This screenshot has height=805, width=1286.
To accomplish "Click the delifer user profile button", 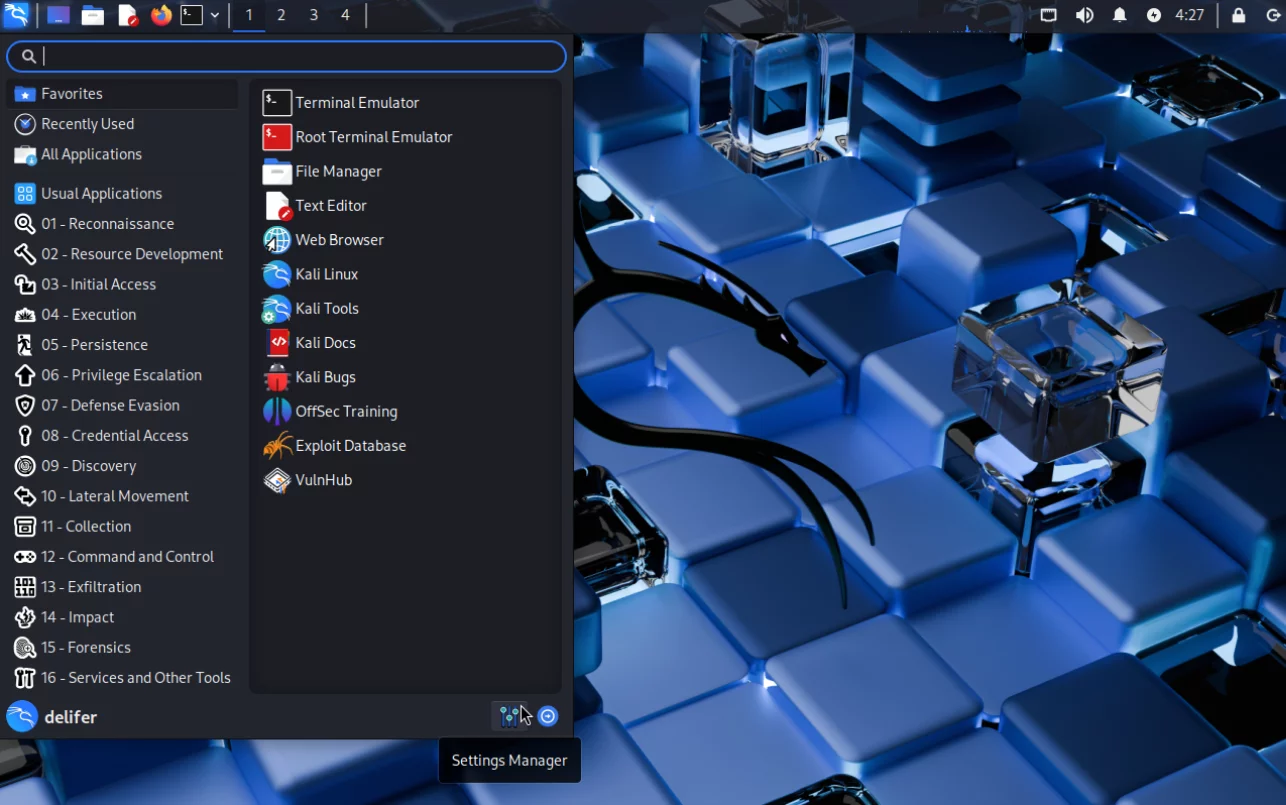I will 52,717.
